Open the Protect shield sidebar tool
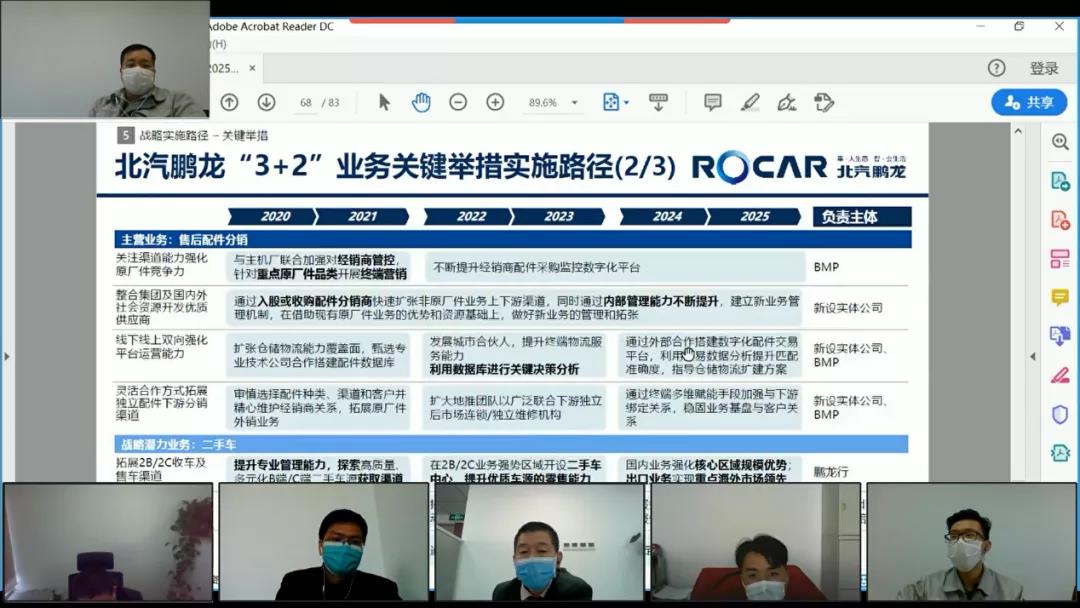The height and width of the screenshot is (608, 1080). 1060,415
